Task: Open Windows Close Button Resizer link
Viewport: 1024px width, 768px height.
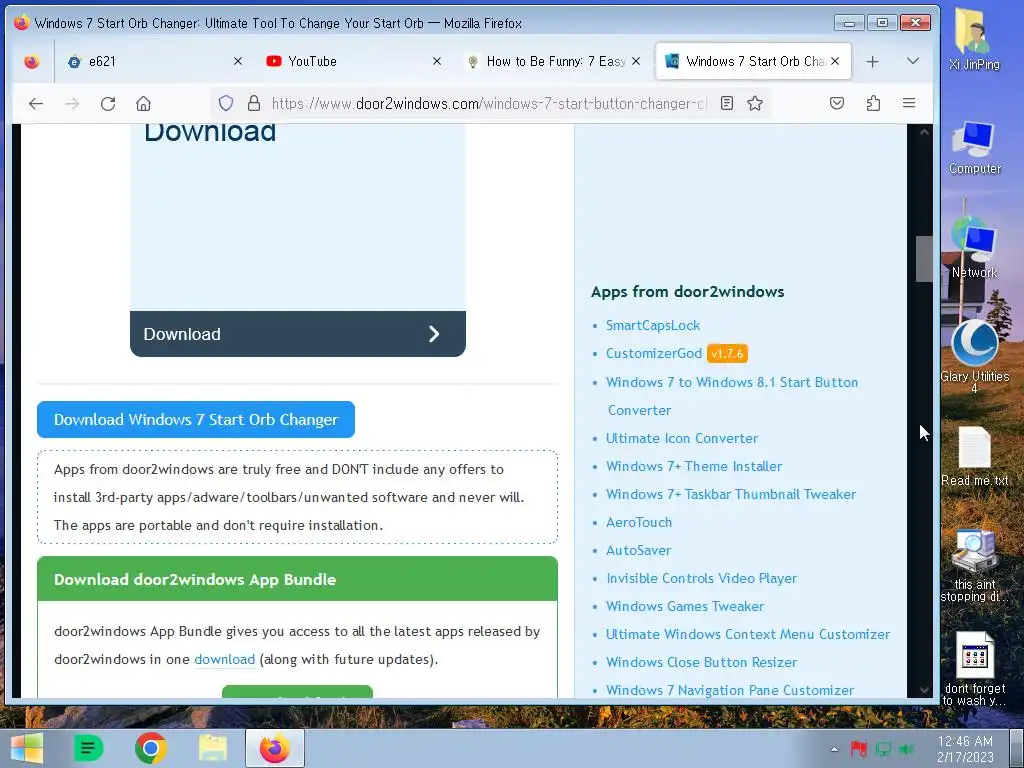Action: tap(701, 662)
